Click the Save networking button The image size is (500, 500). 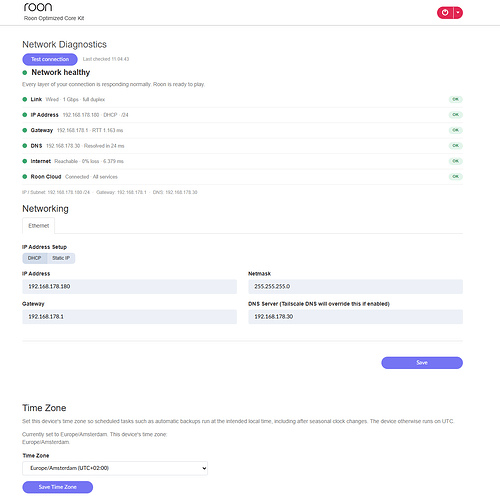tap(422, 363)
